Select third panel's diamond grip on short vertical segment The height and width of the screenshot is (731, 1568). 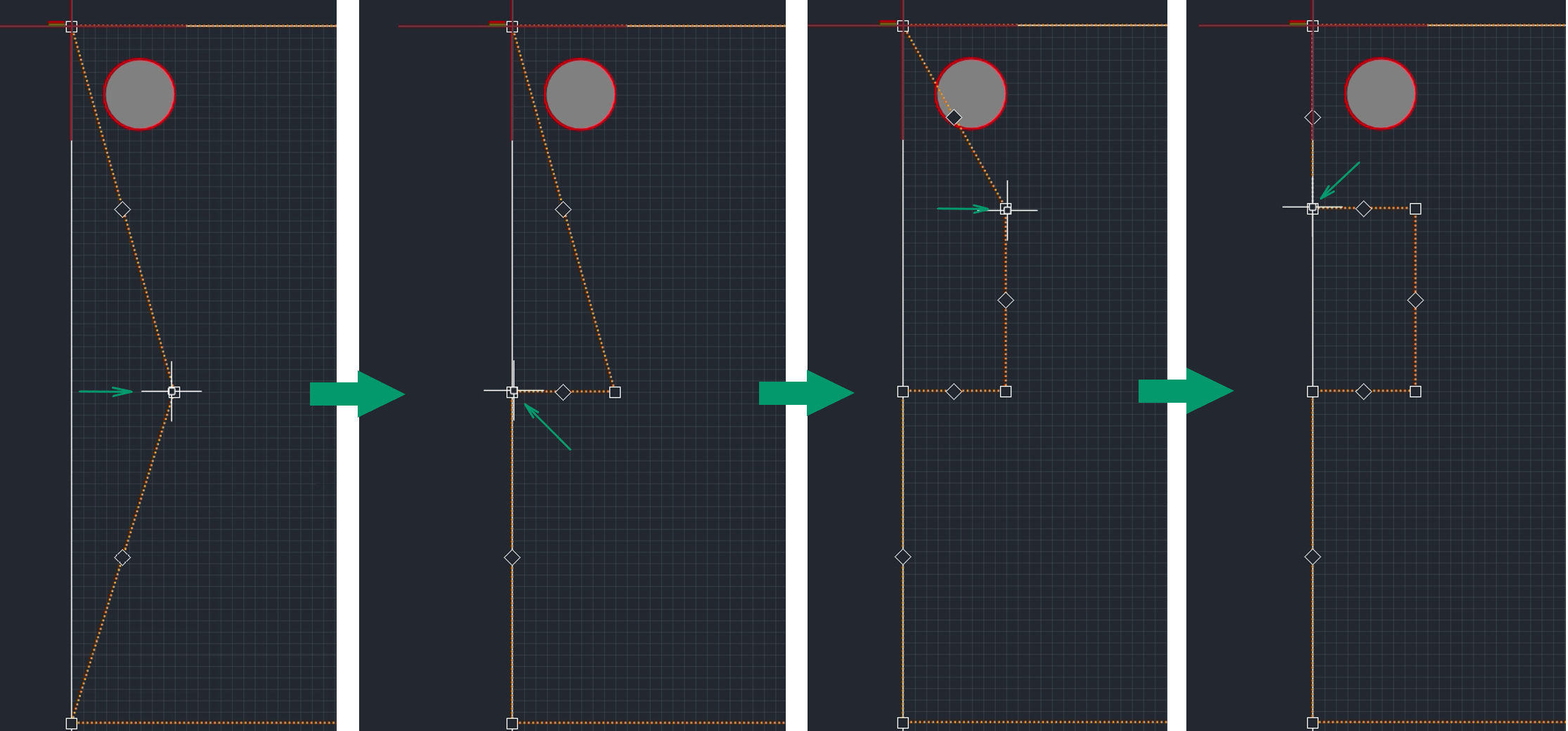point(1006,300)
